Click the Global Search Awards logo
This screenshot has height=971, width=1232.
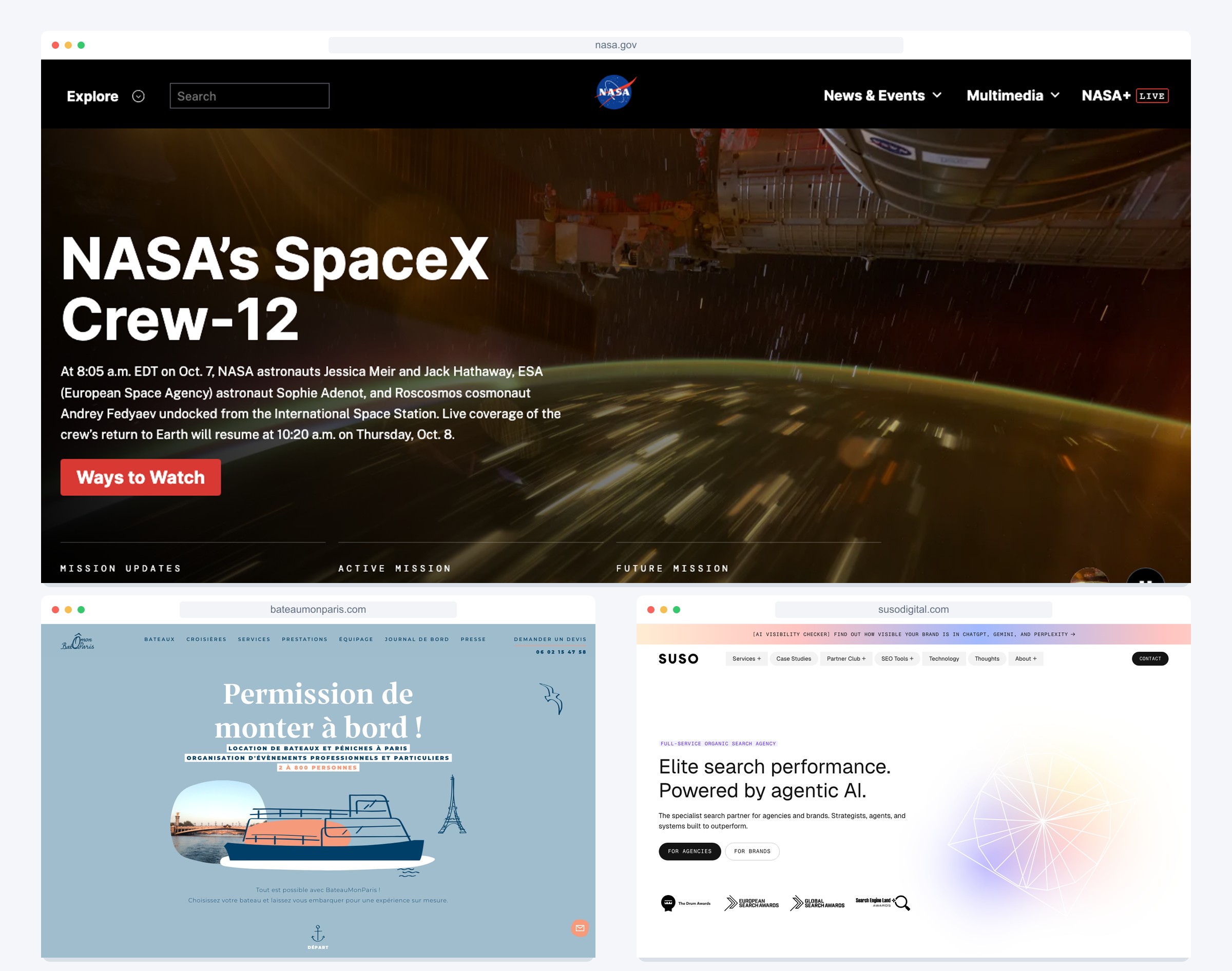pyautogui.click(x=818, y=903)
